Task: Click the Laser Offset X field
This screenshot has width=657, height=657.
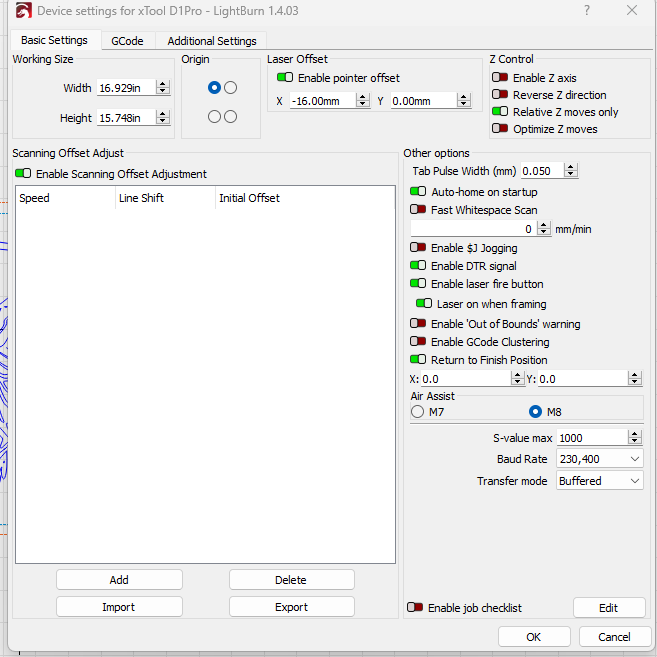Action: point(323,101)
